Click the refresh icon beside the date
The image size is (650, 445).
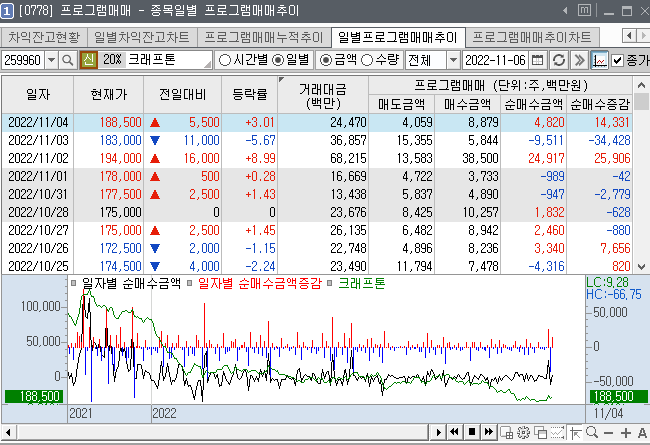click(559, 60)
